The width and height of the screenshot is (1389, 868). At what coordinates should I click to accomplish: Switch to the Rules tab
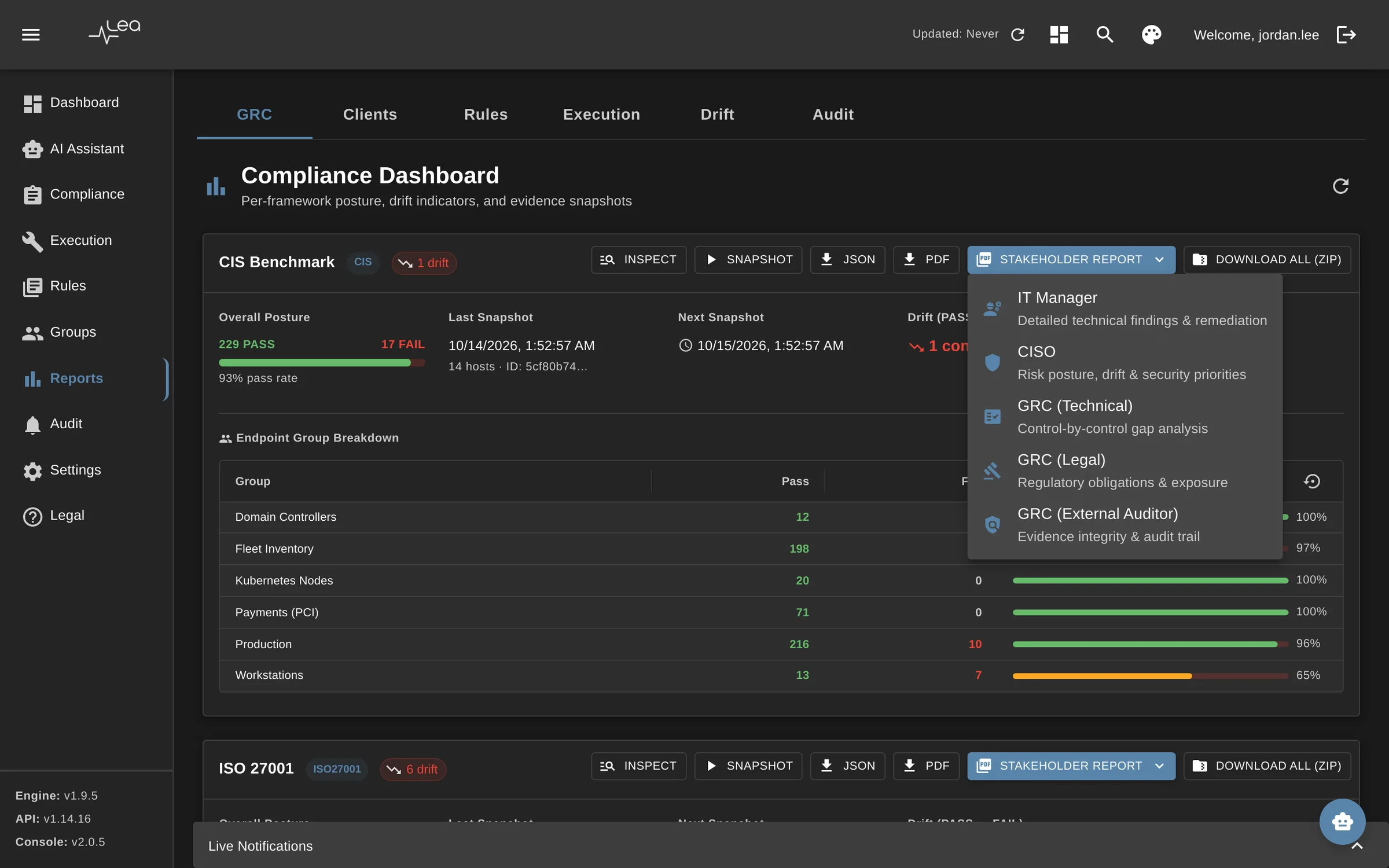click(486, 115)
